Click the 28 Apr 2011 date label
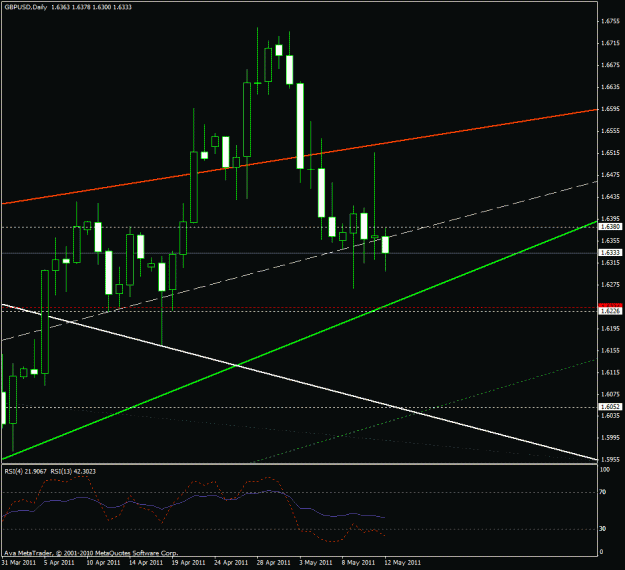The width and height of the screenshot is (625, 570). pyautogui.click(x=274, y=563)
